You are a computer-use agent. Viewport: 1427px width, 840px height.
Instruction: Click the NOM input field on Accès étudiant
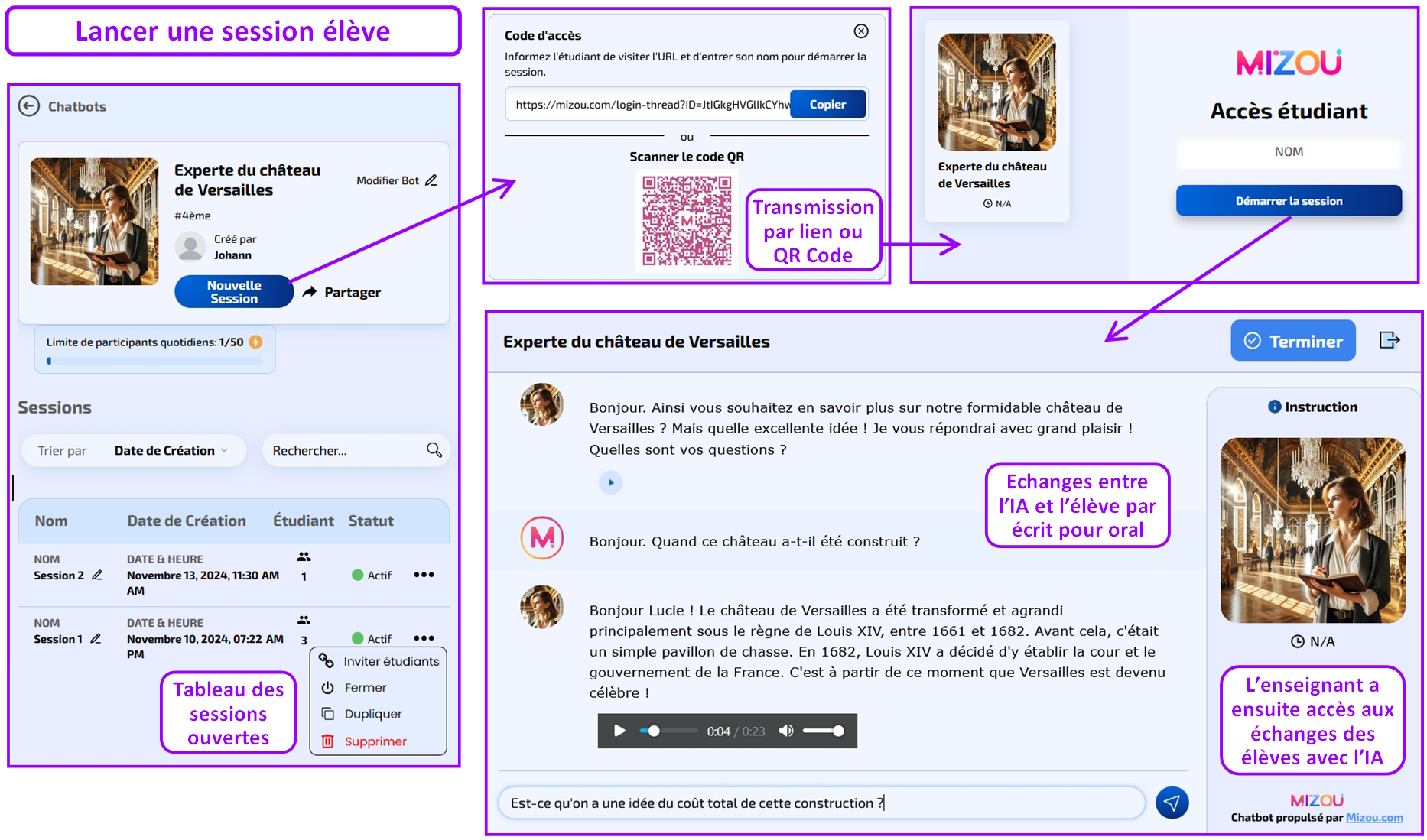(1289, 152)
